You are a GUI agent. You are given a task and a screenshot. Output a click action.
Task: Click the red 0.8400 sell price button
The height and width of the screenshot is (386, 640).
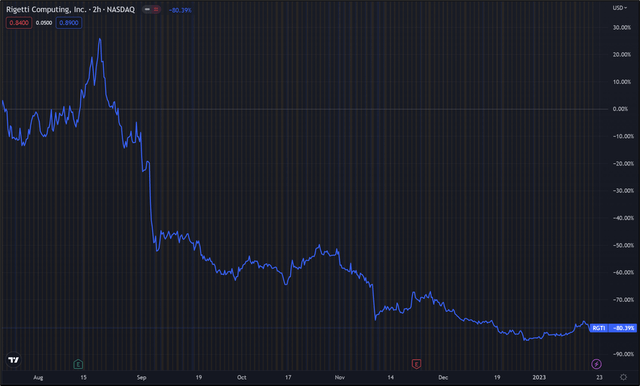click(19, 23)
